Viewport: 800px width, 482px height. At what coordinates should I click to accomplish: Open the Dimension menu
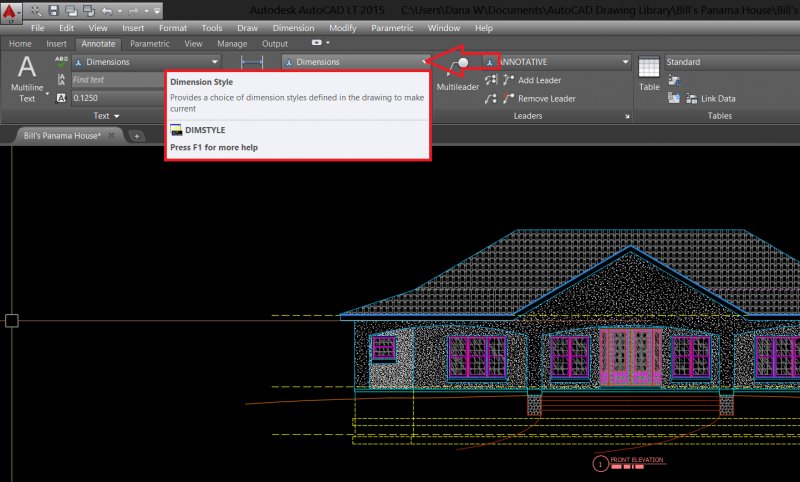coord(293,28)
